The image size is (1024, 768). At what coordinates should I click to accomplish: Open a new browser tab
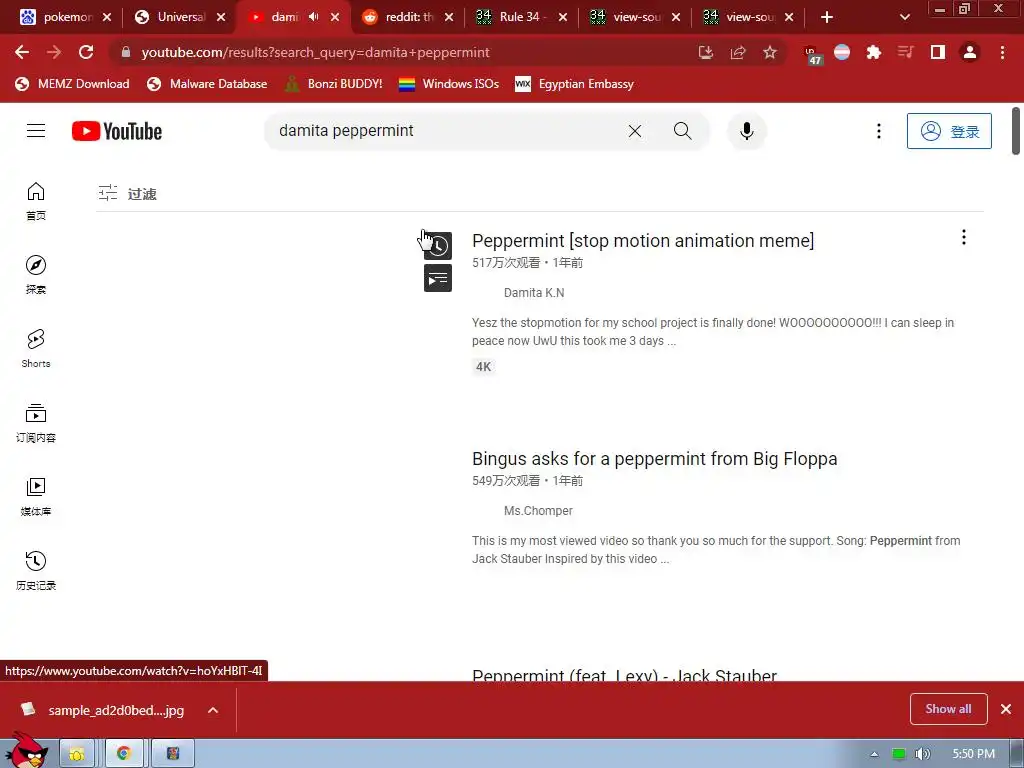click(x=827, y=17)
